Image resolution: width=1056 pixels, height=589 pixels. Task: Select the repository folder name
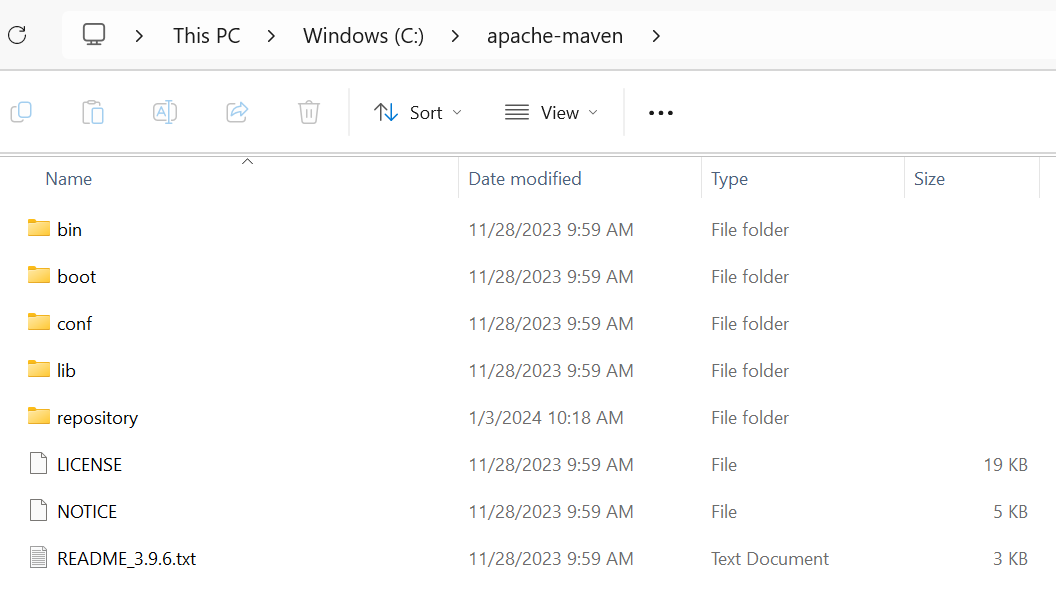(98, 418)
